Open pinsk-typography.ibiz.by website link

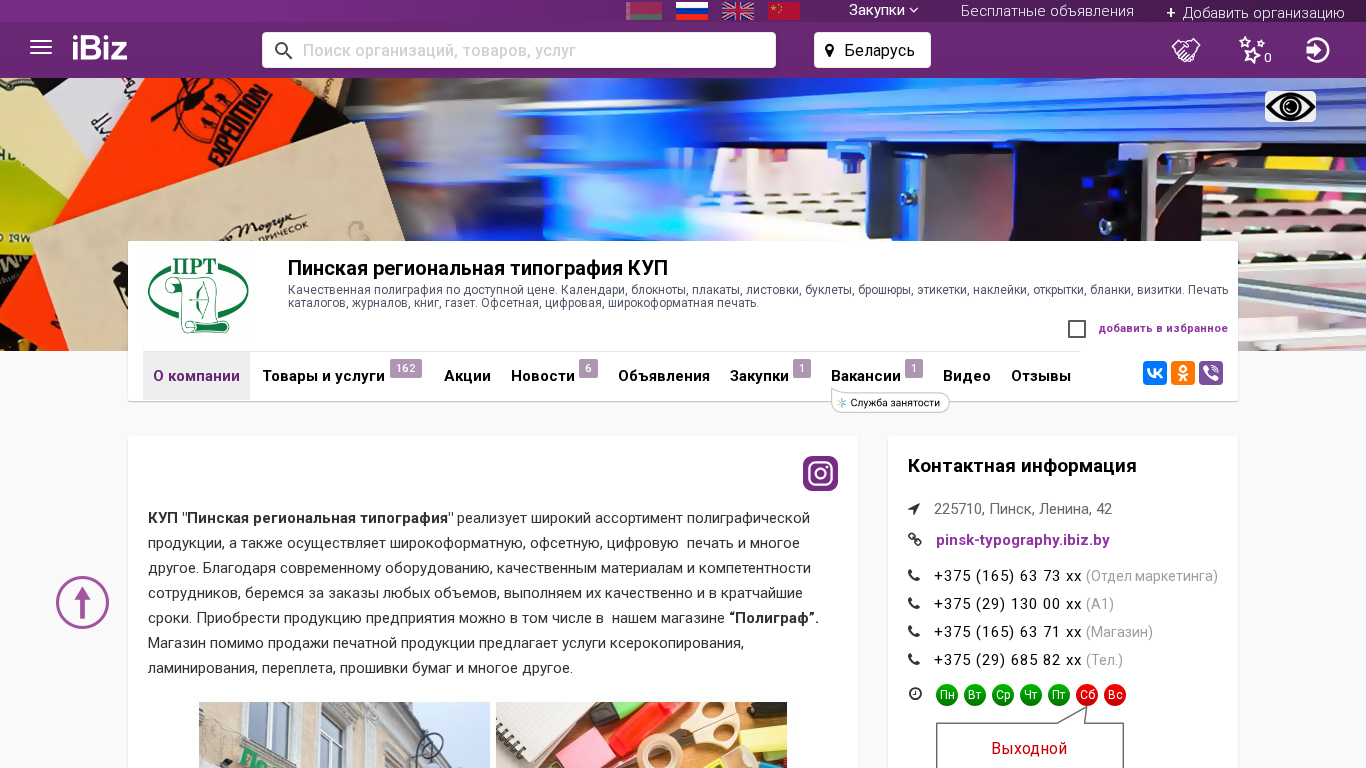point(1023,540)
